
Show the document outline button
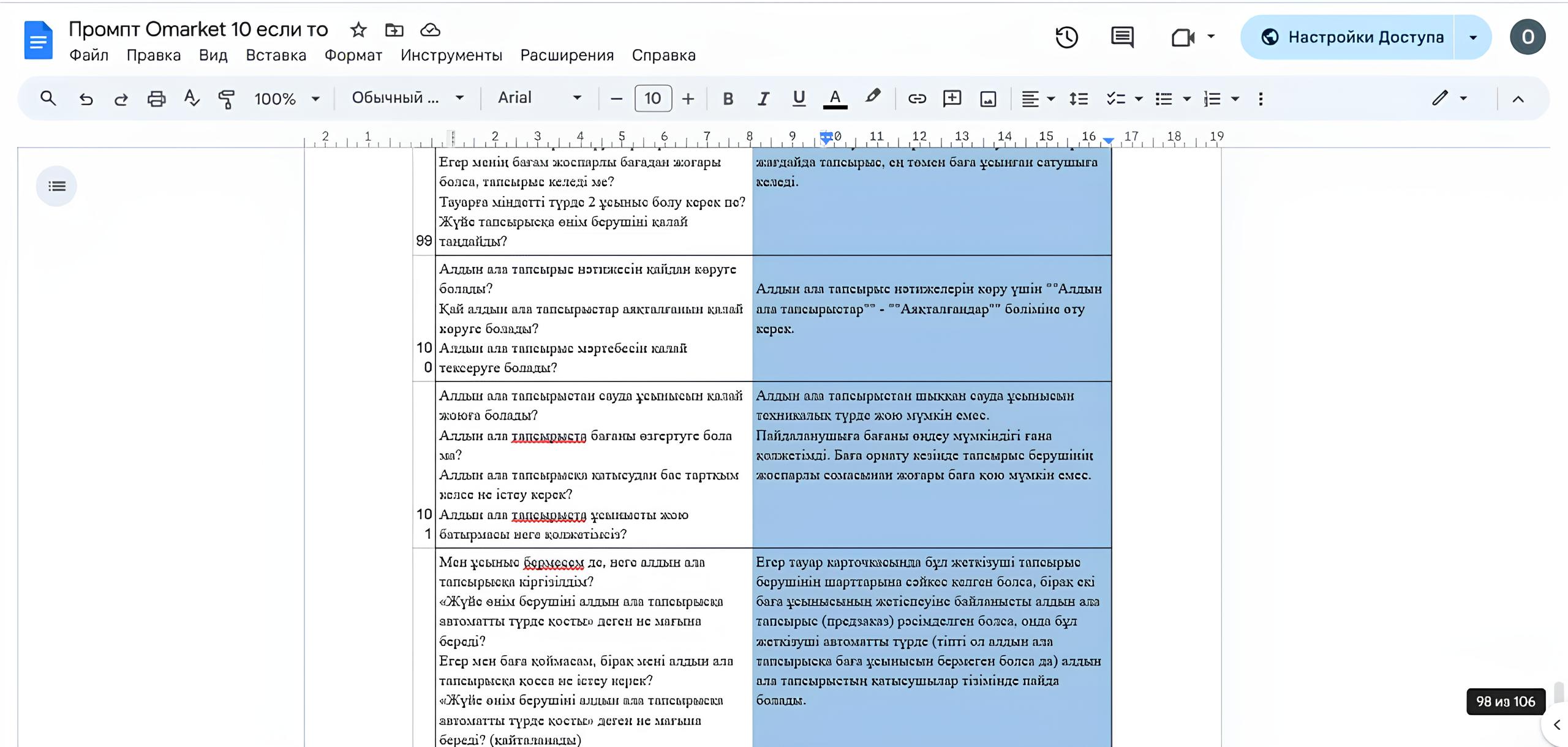(x=56, y=186)
